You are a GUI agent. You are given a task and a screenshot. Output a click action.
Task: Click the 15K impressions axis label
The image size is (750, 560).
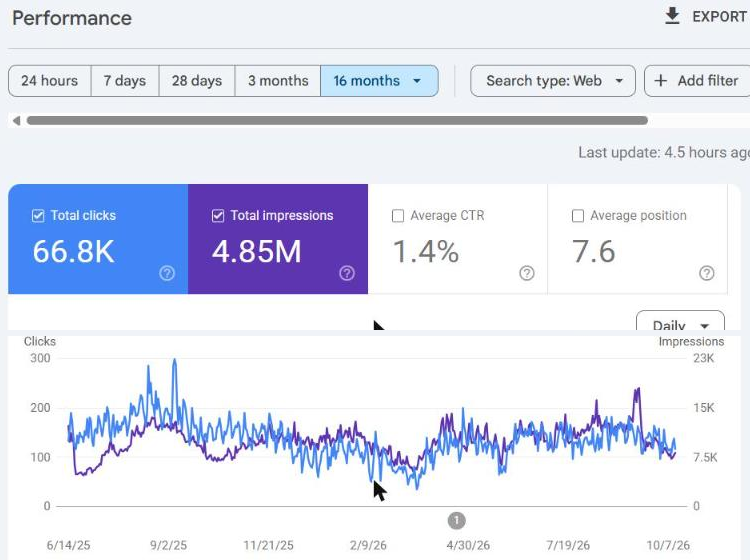point(703,408)
